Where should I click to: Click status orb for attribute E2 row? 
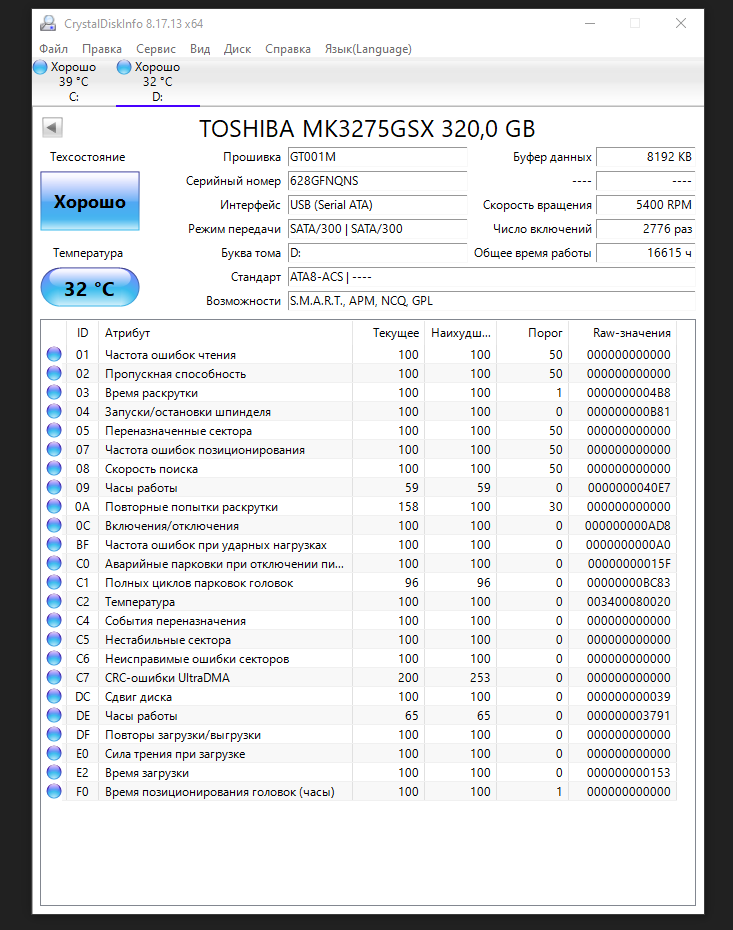(54, 772)
